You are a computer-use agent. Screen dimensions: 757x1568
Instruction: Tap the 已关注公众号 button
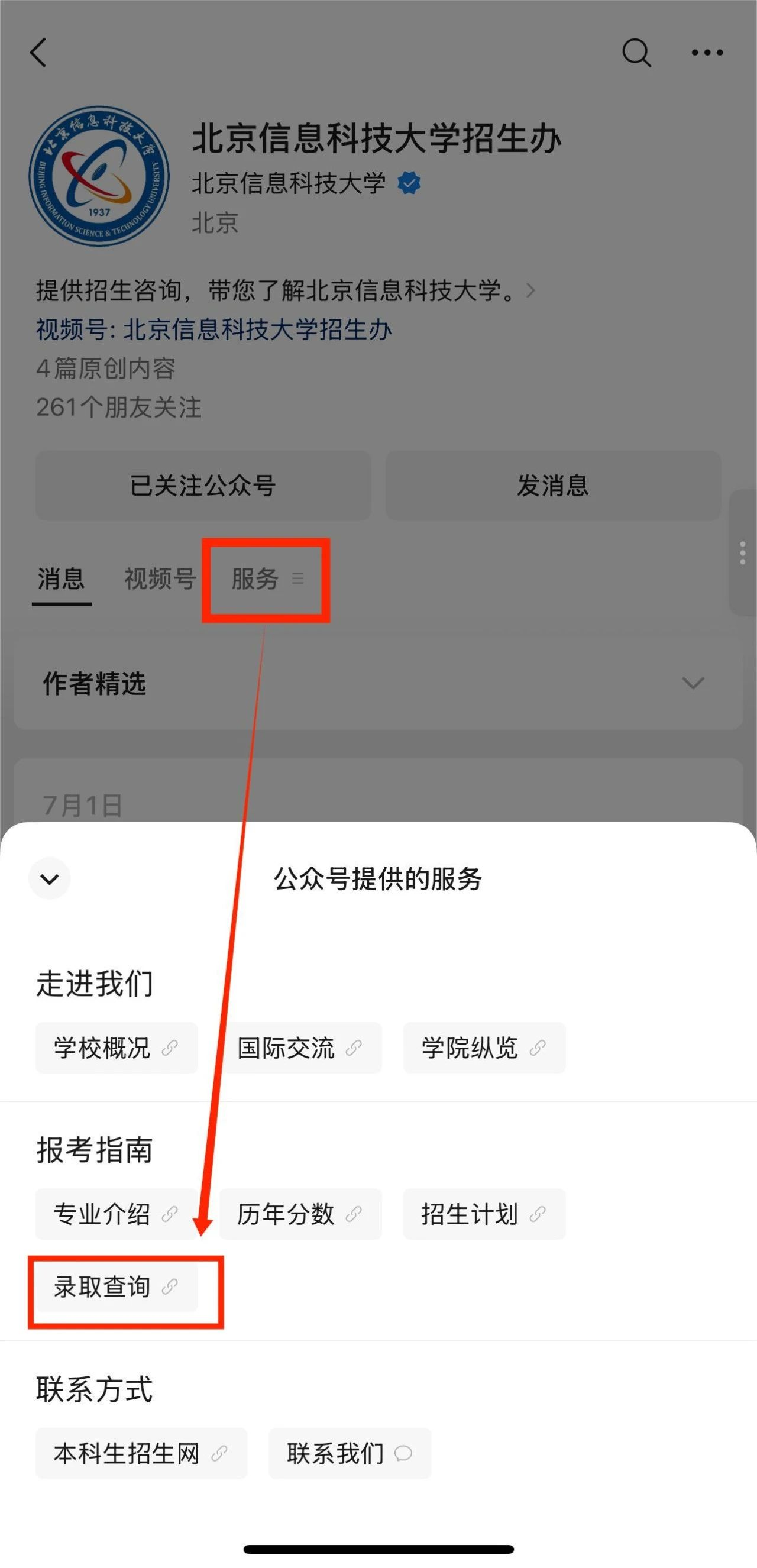click(x=203, y=486)
